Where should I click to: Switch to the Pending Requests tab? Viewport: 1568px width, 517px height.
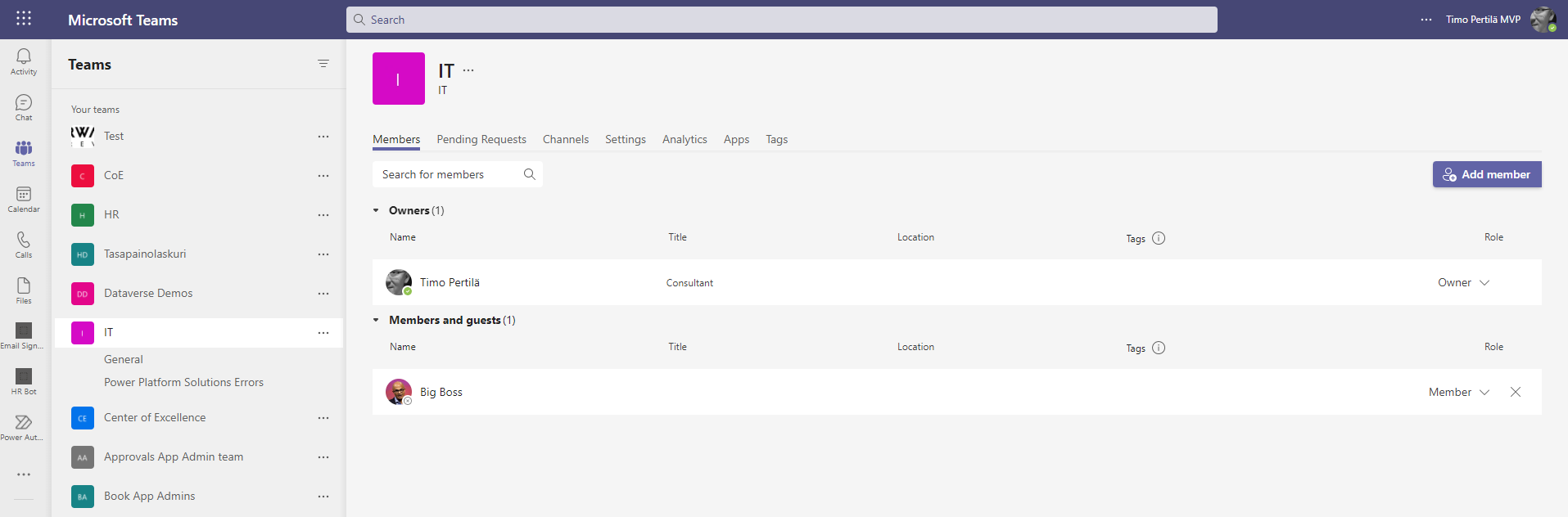tap(481, 139)
